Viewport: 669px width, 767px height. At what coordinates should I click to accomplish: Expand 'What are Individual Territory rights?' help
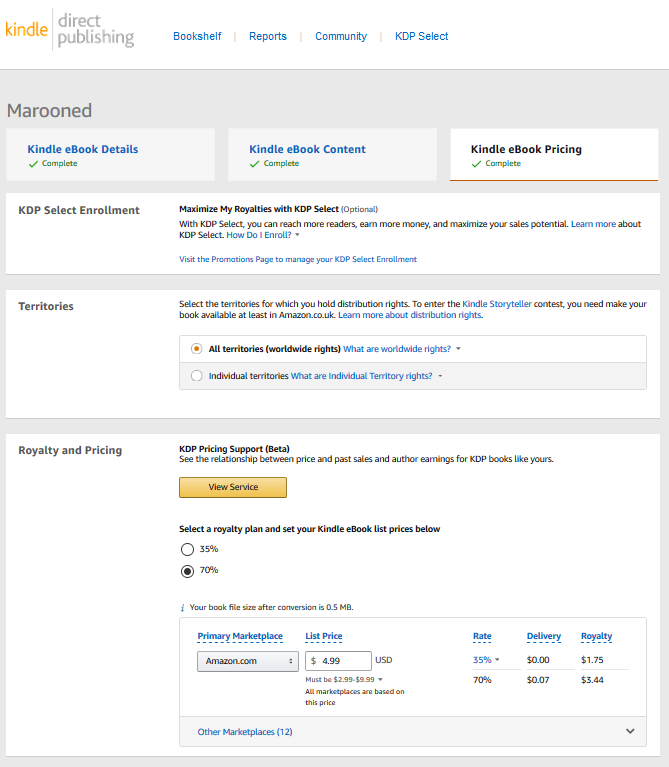coord(366,376)
